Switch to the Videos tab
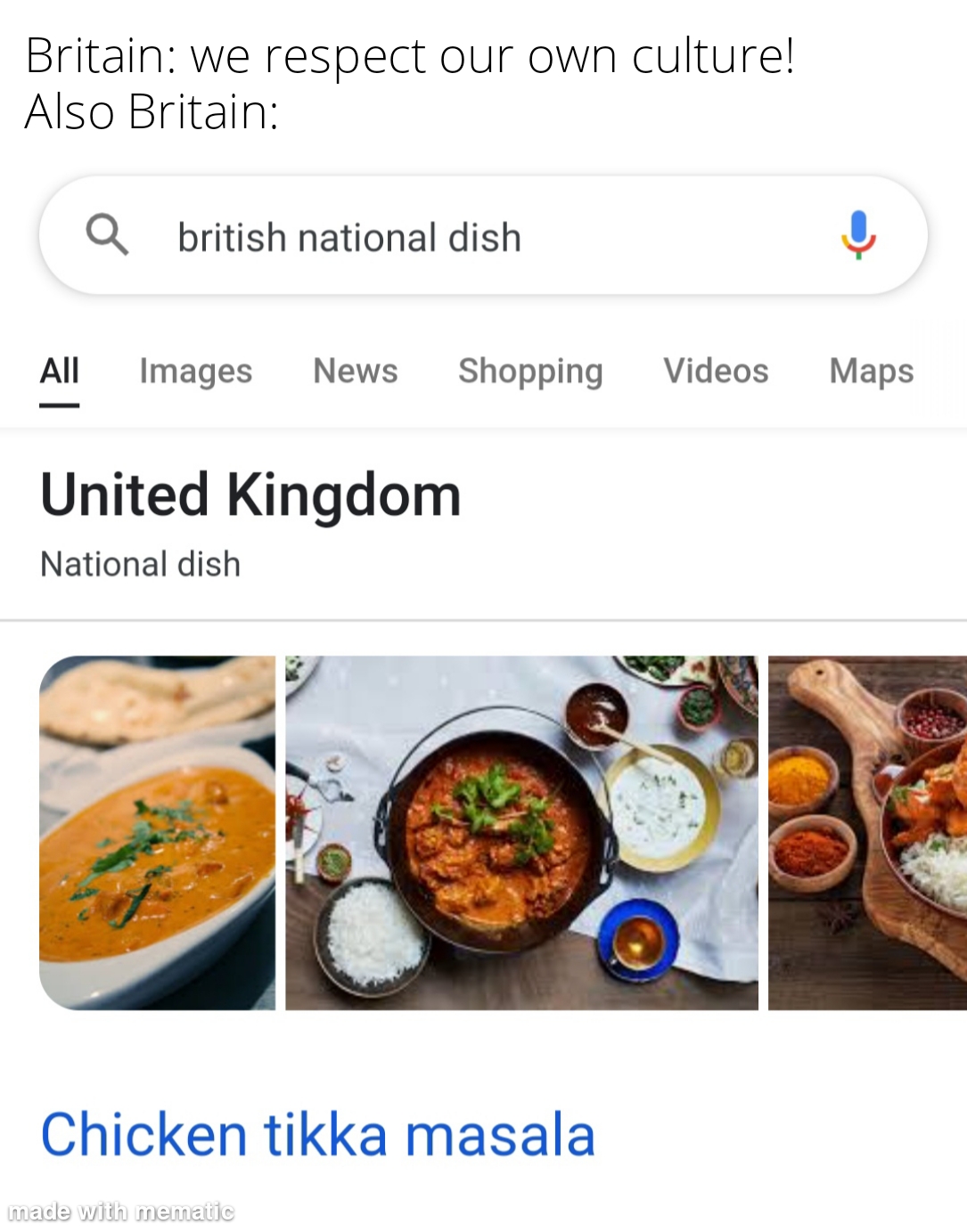This screenshot has width=967, height=1232. (x=716, y=371)
